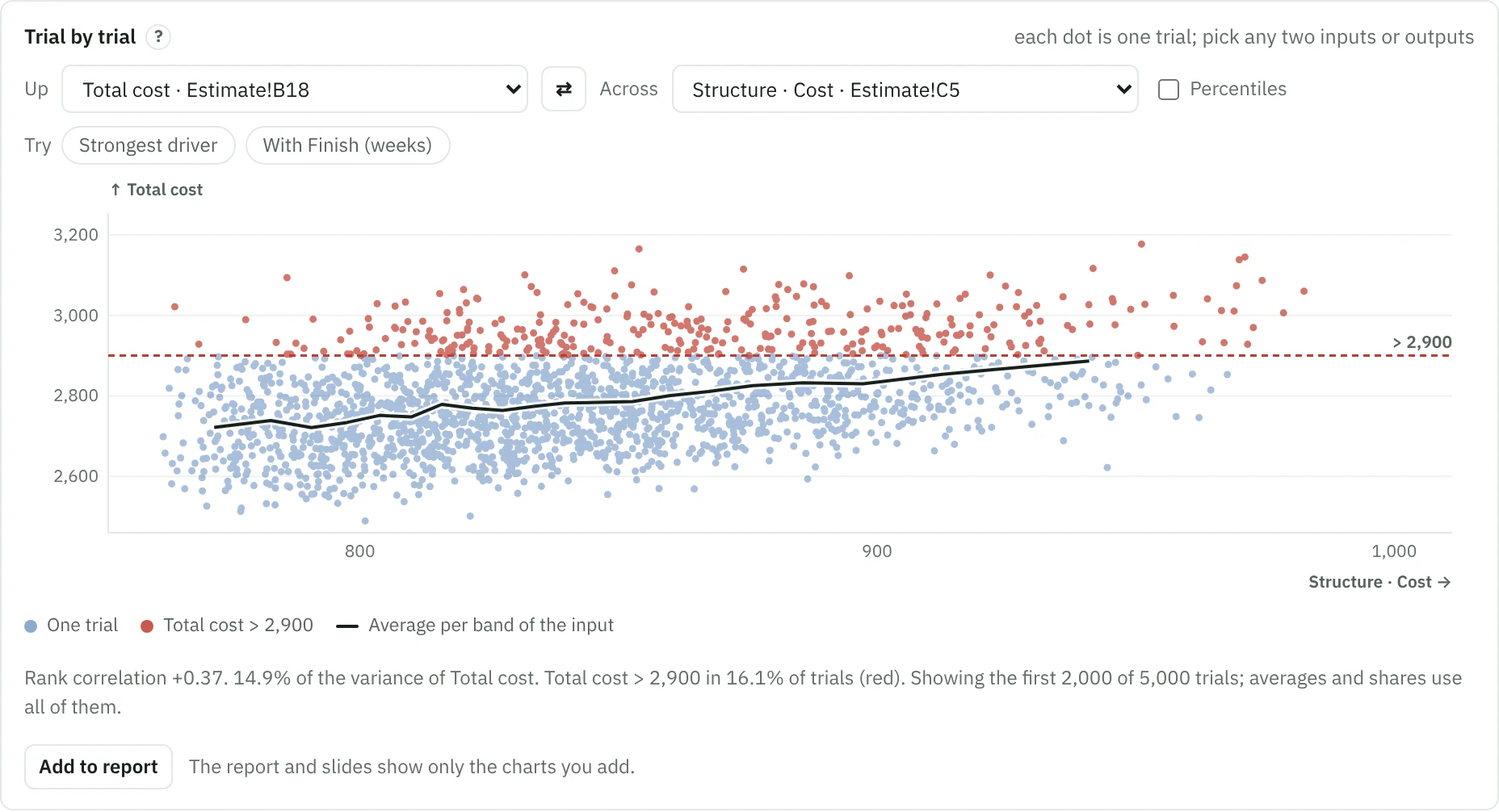Click the 2,600 y-axis tick label
The height and width of the screenshot is (812, 1499).
click(x=76, y=476)
